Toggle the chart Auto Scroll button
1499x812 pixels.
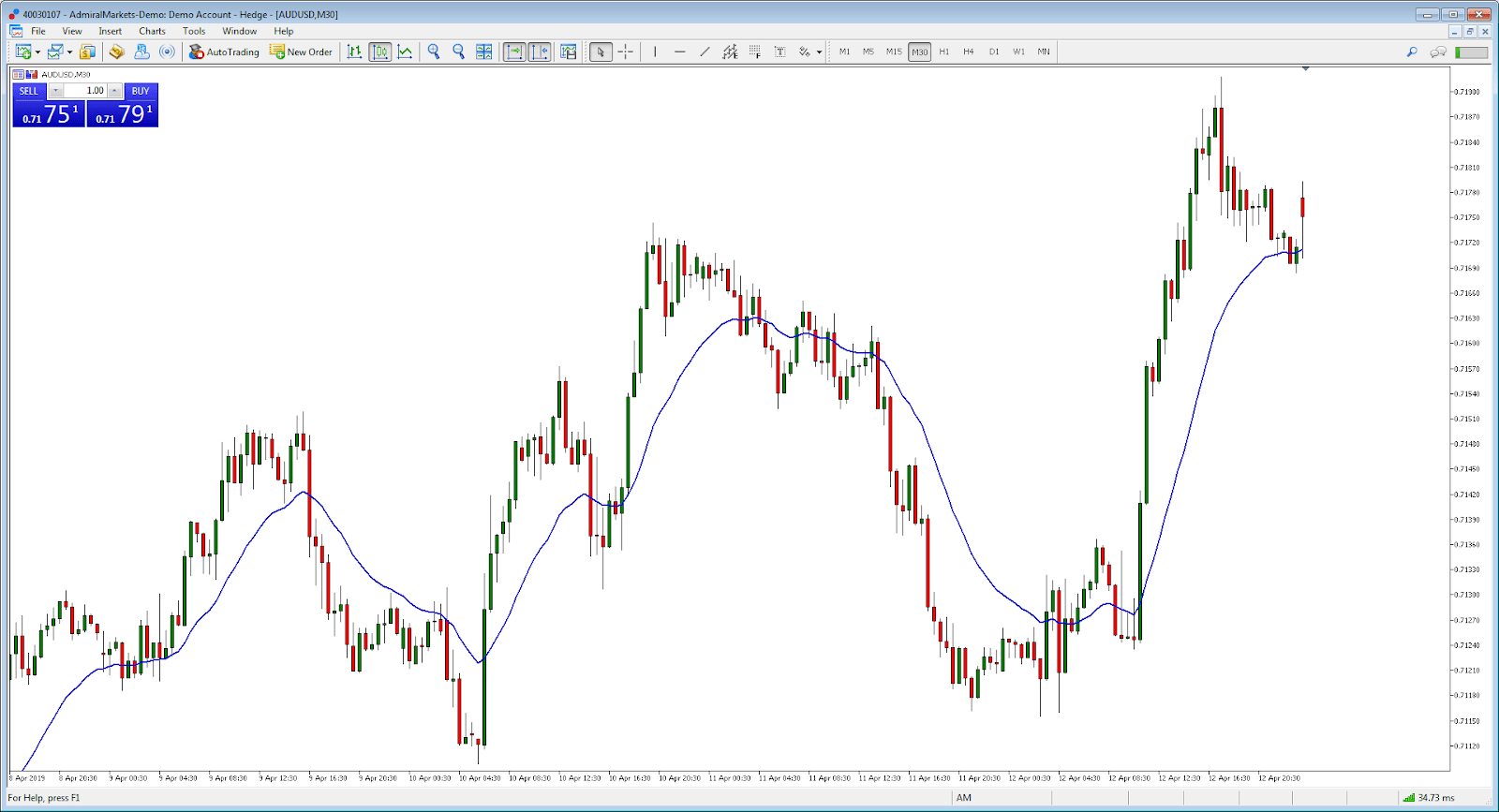[x=514, y=52]
